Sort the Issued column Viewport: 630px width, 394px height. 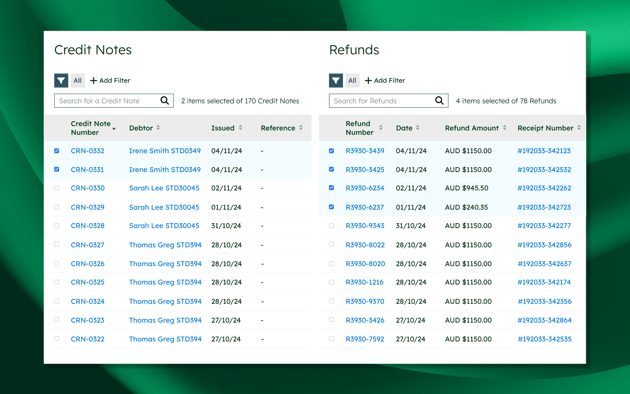click(240, 127)
